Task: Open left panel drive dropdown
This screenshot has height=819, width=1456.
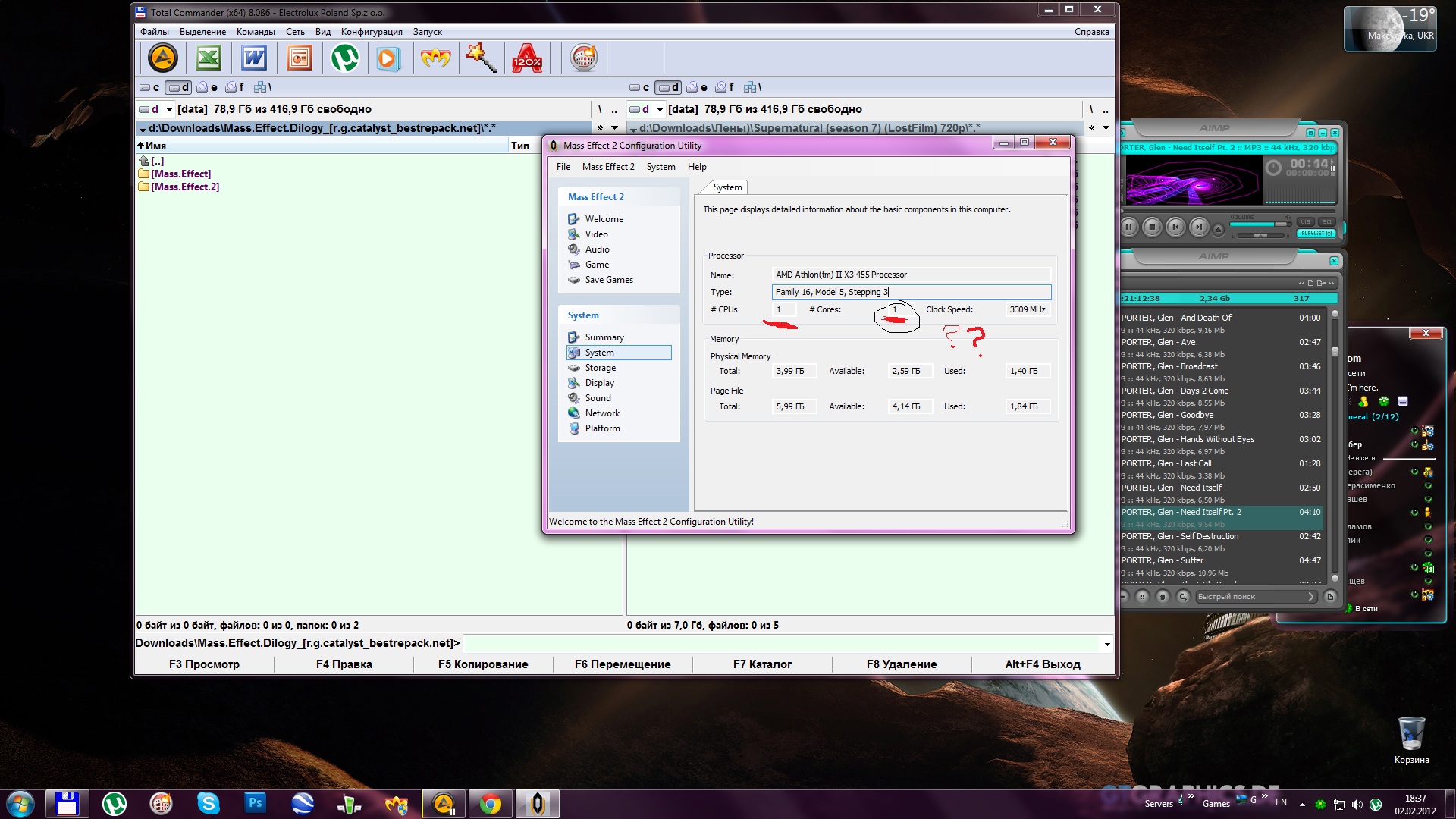Action: coord(169,109)
